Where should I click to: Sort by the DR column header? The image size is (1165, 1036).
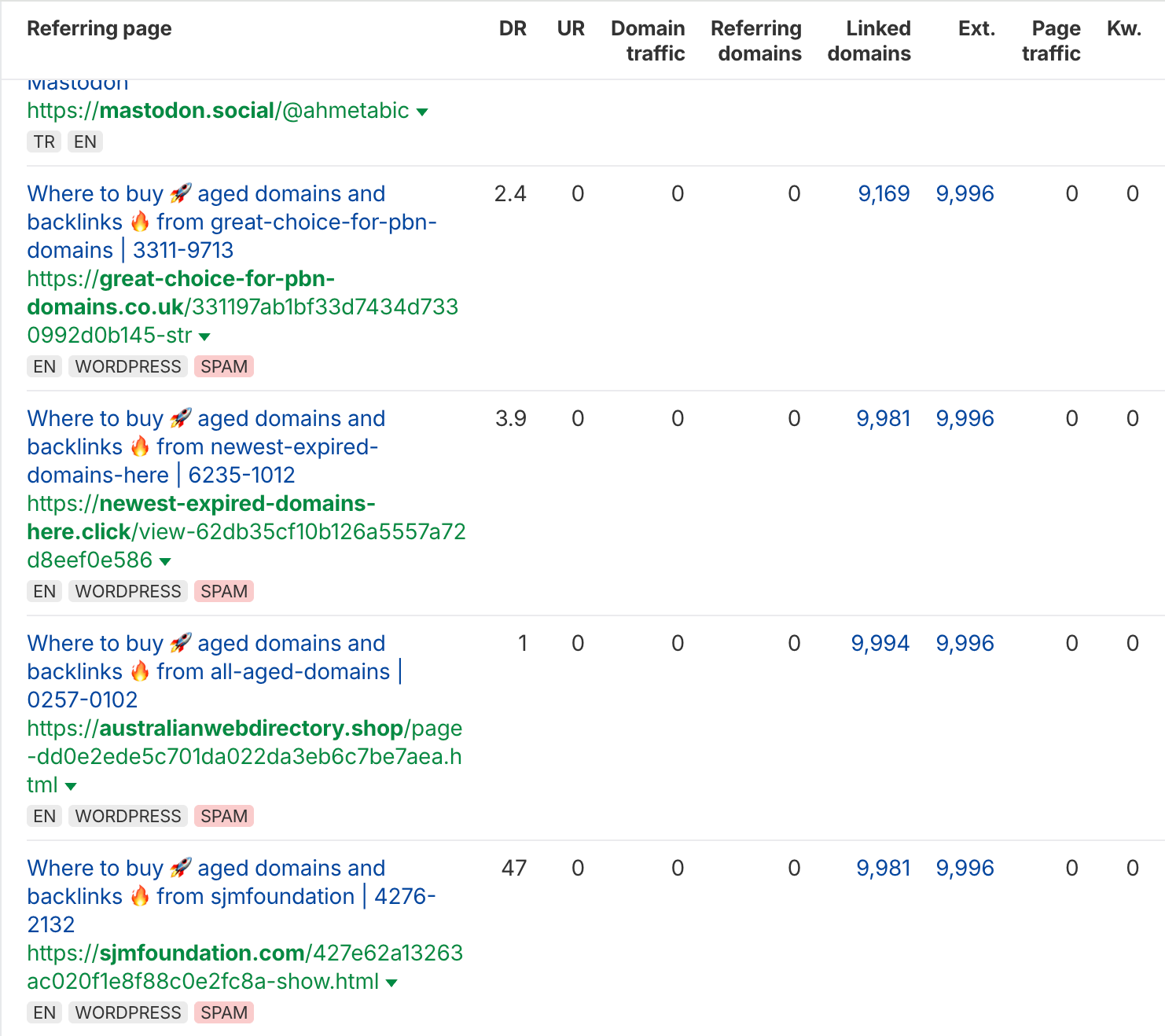coord(512,29)
